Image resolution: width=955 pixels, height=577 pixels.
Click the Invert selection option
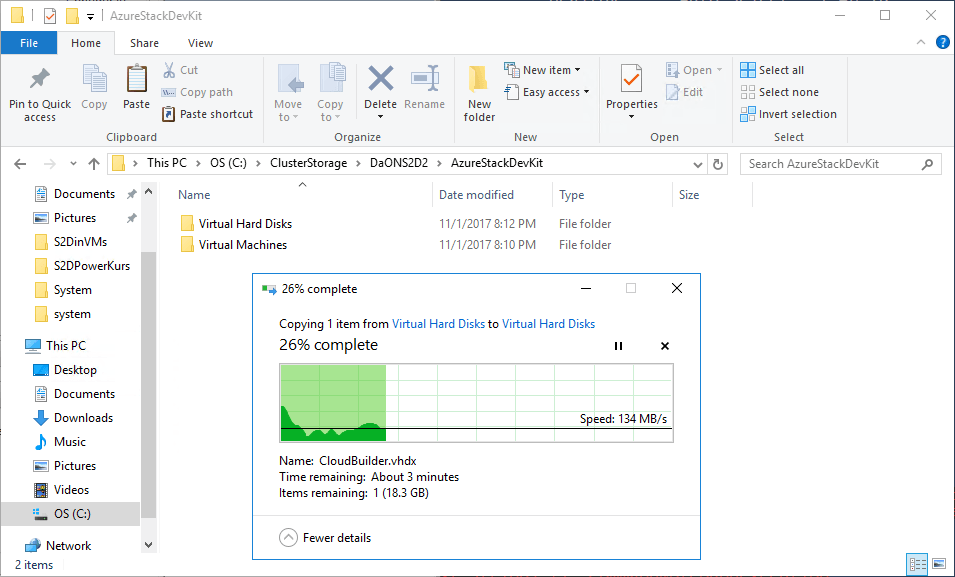[788, 114]
